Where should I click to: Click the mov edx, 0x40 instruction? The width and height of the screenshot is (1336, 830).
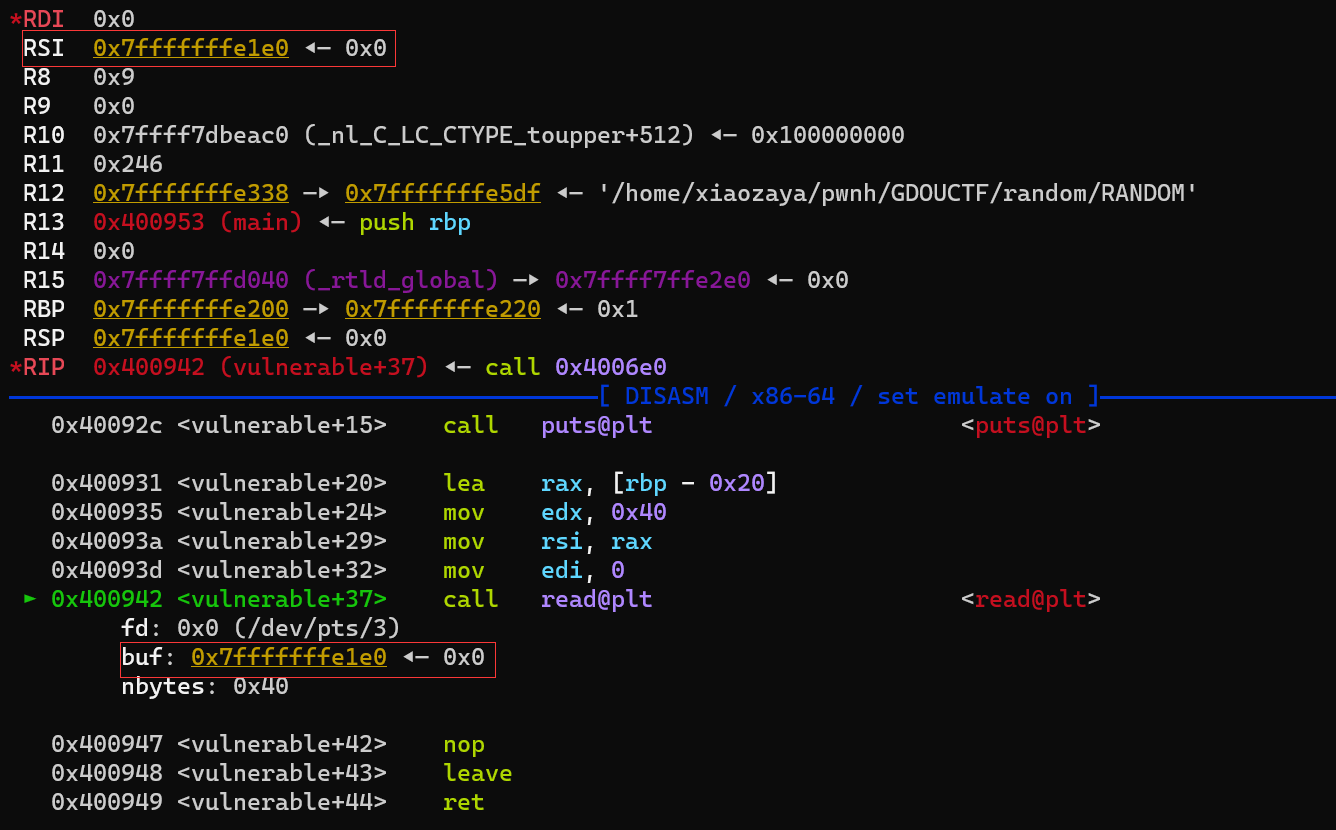(x=555, y=512)
